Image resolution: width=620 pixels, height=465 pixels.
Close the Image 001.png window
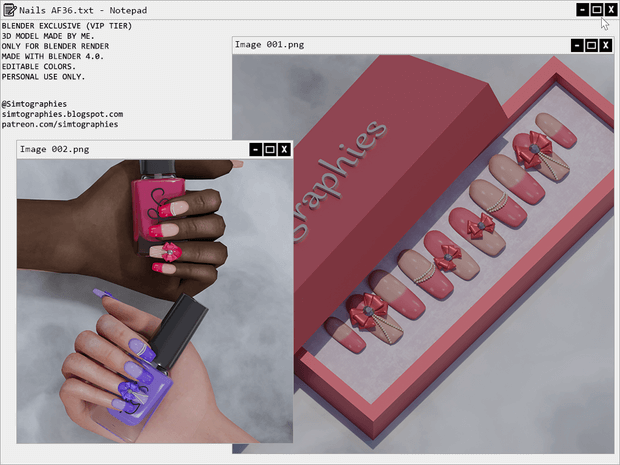pos(605,45)
